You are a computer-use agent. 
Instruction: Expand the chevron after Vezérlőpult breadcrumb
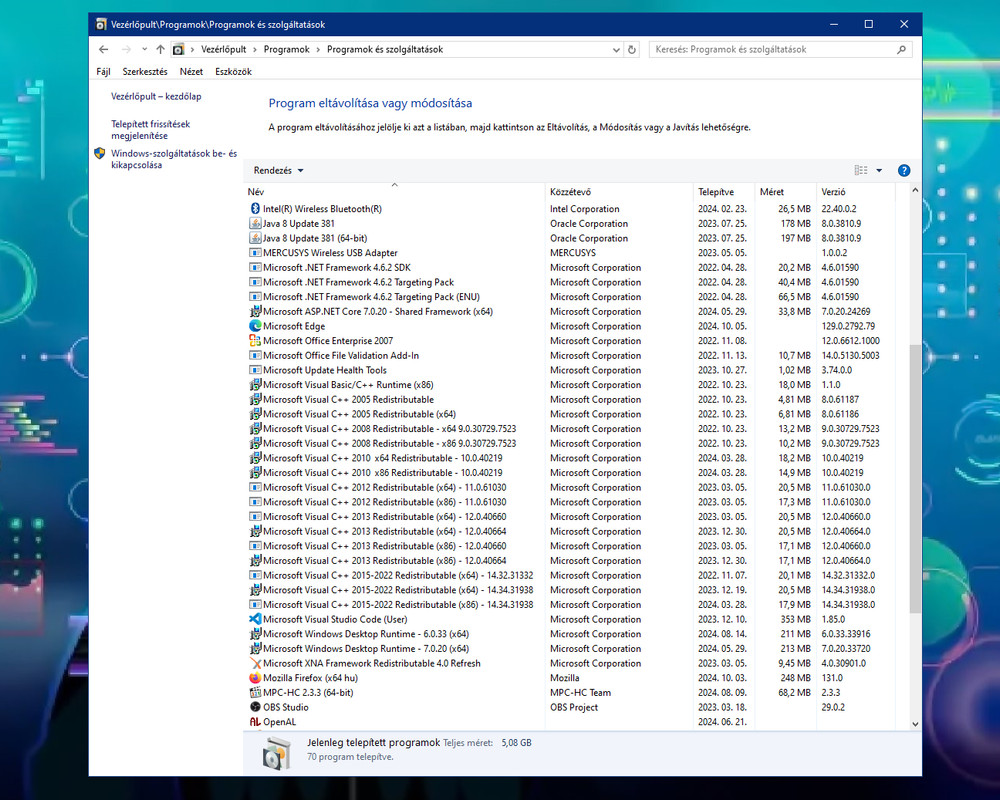coord(255,49)
